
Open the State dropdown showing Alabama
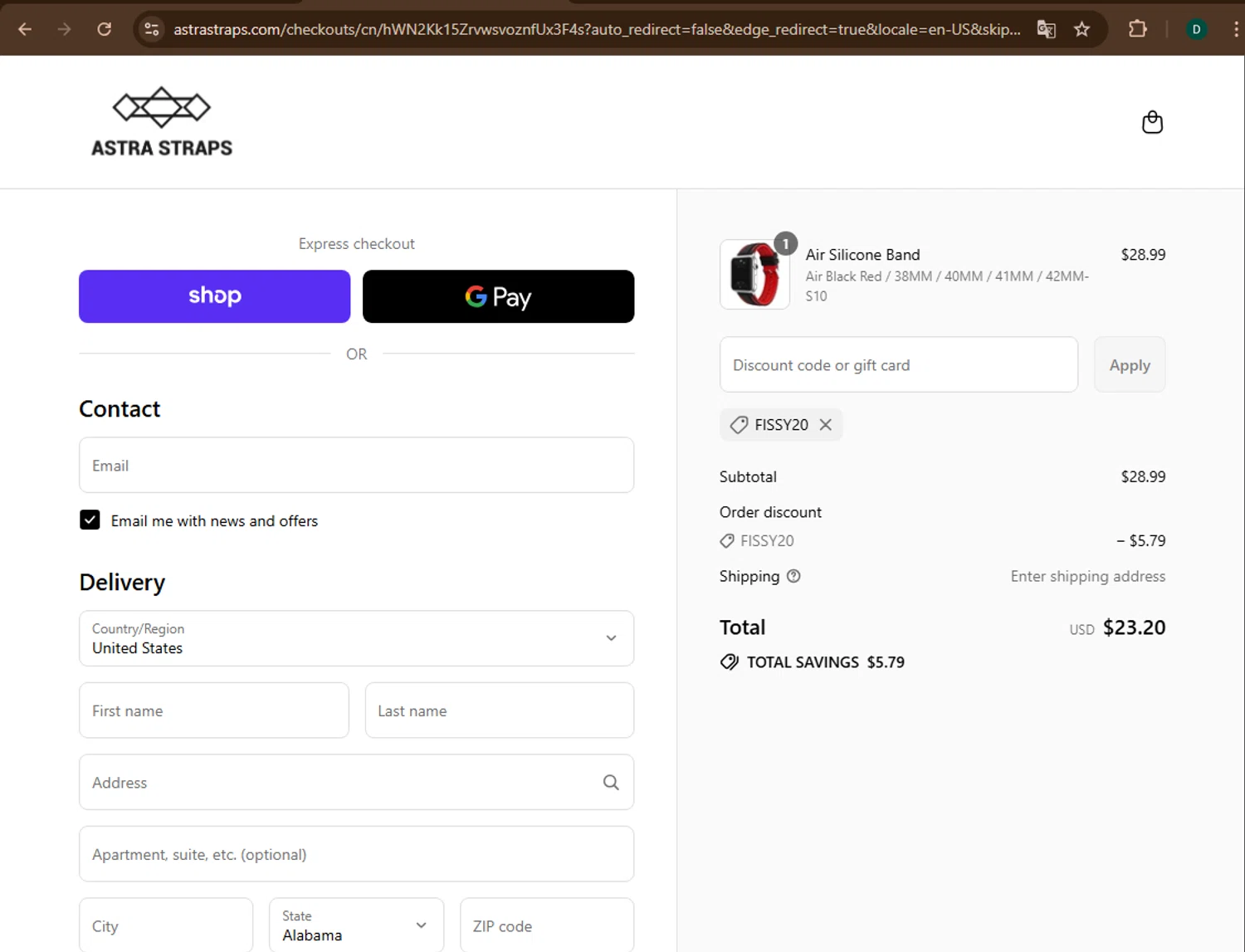[356, 925]
